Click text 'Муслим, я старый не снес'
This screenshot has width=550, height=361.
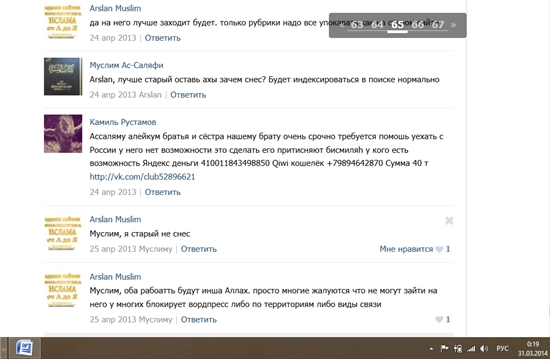(140, 234)
